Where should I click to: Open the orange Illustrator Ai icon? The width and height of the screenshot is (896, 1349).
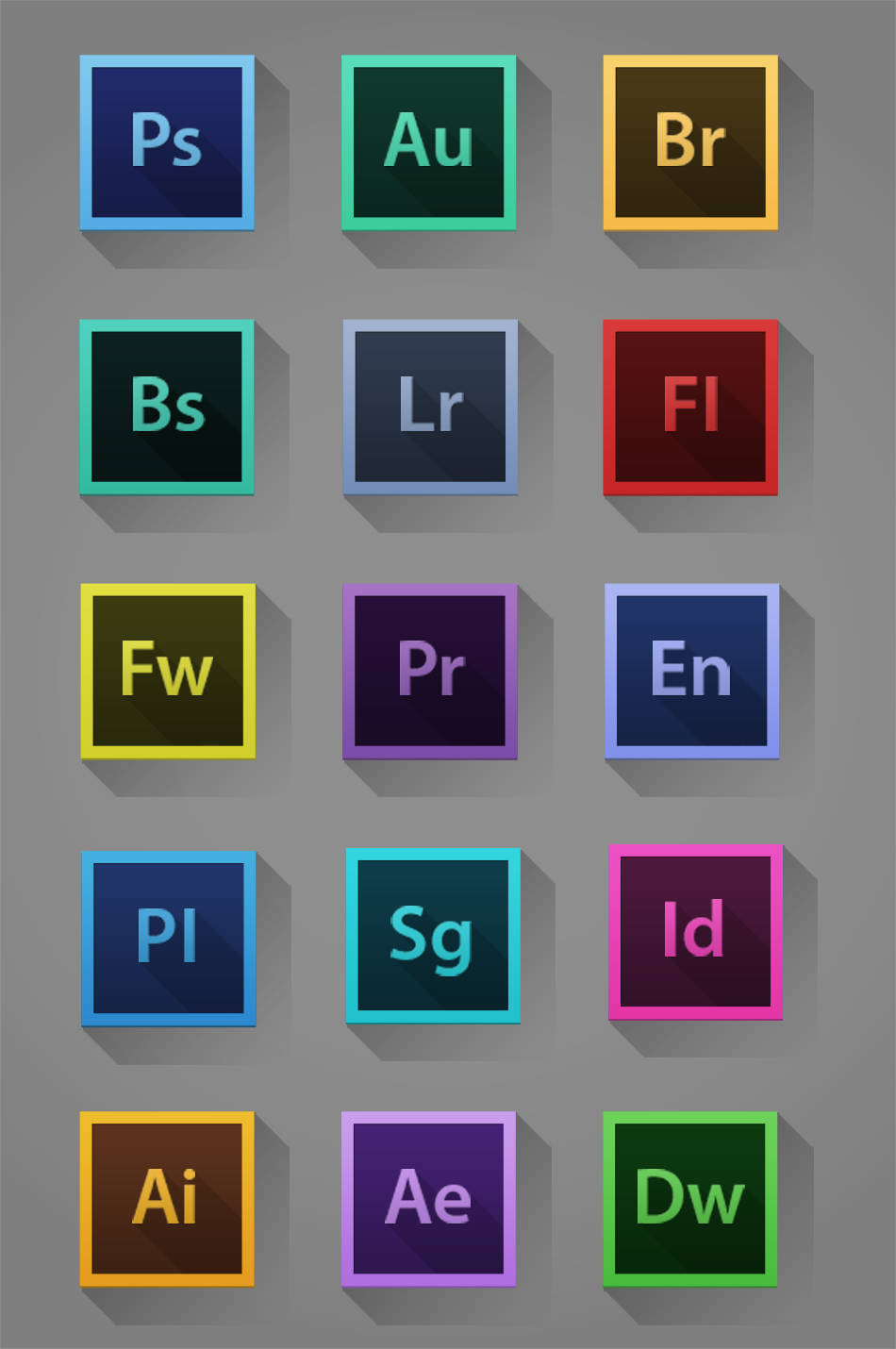click(167, 1199)
